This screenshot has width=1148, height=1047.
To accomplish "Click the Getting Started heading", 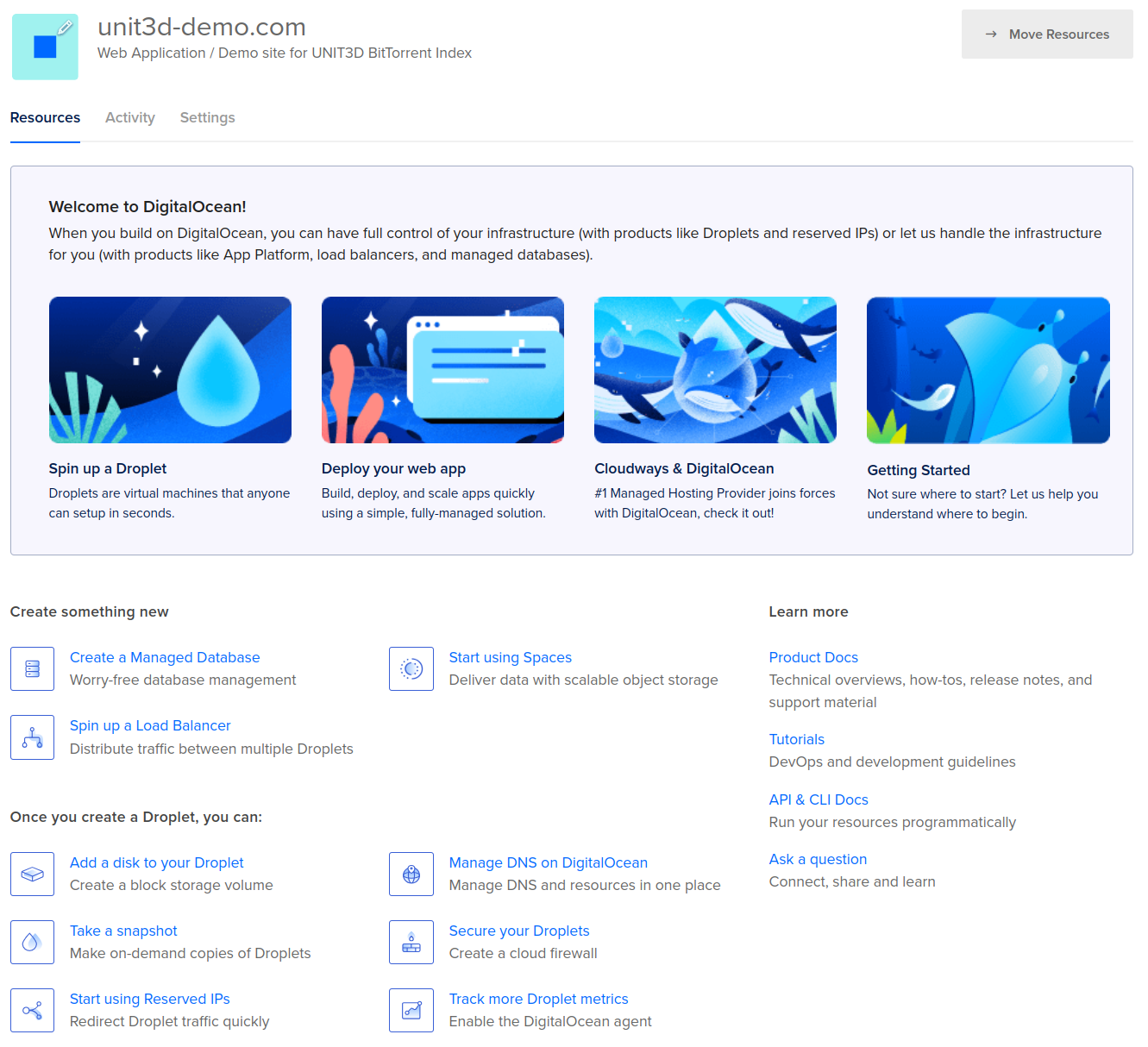I will pos(919,470).
